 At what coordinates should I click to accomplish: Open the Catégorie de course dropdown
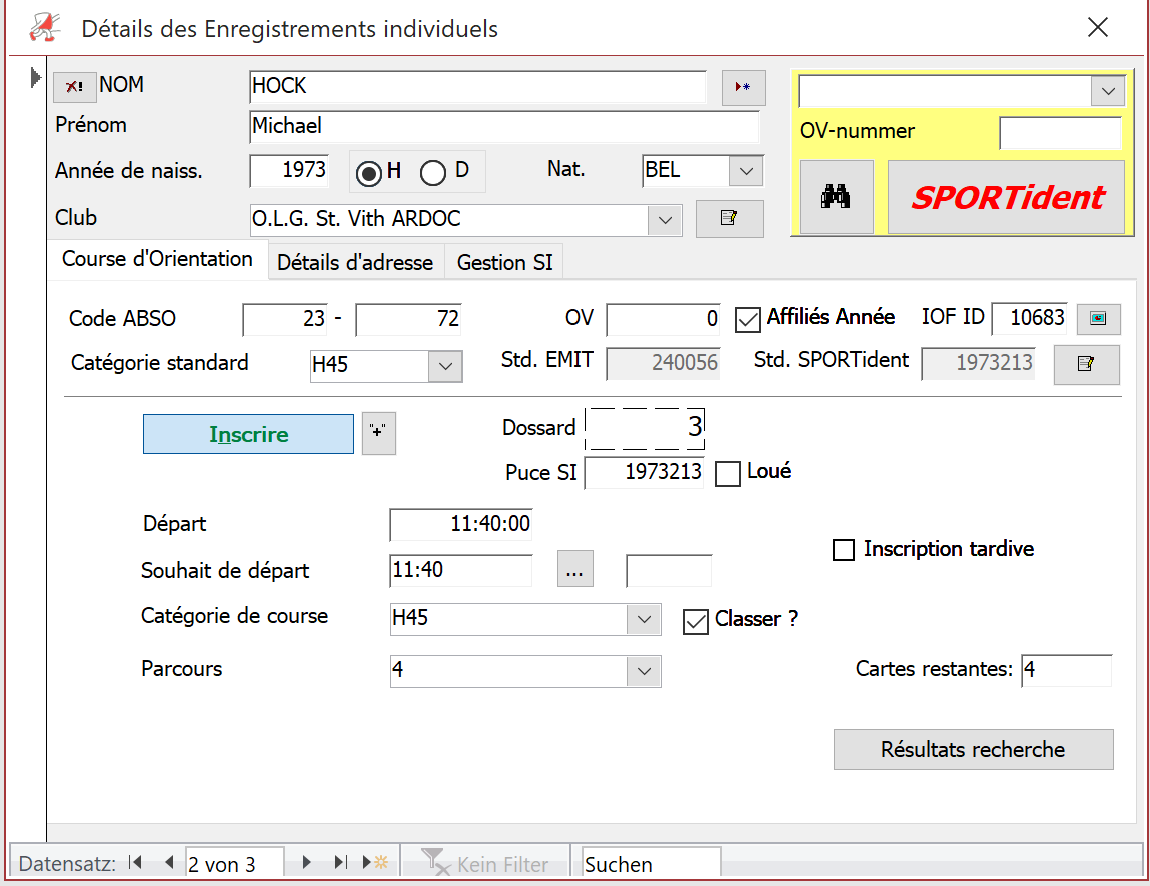tap(644, 619)
